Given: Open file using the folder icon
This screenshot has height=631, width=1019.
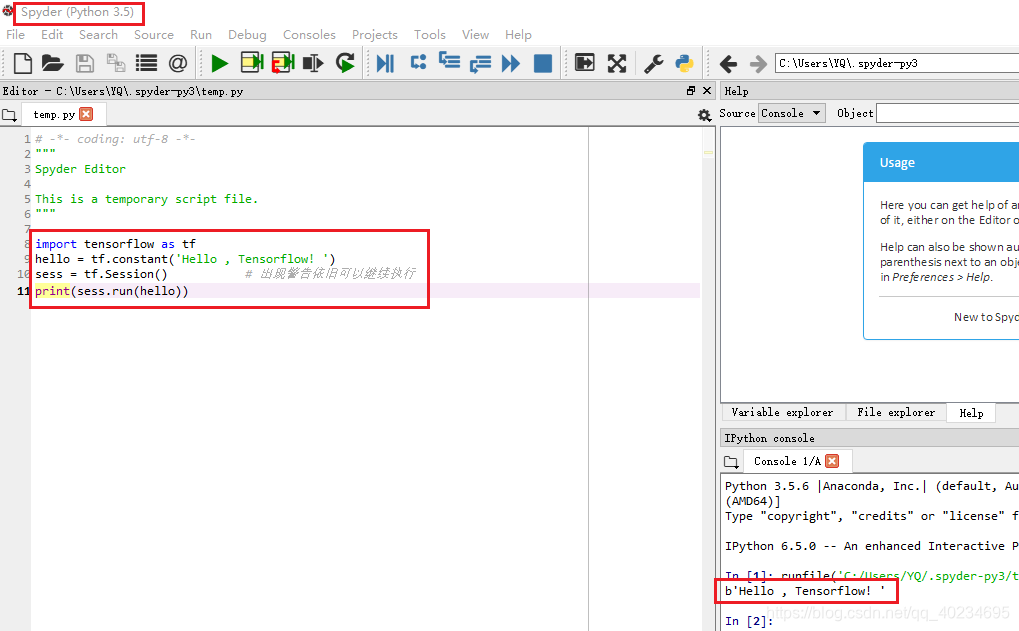Looking at the screenshot, I should [x=53, y=63].
